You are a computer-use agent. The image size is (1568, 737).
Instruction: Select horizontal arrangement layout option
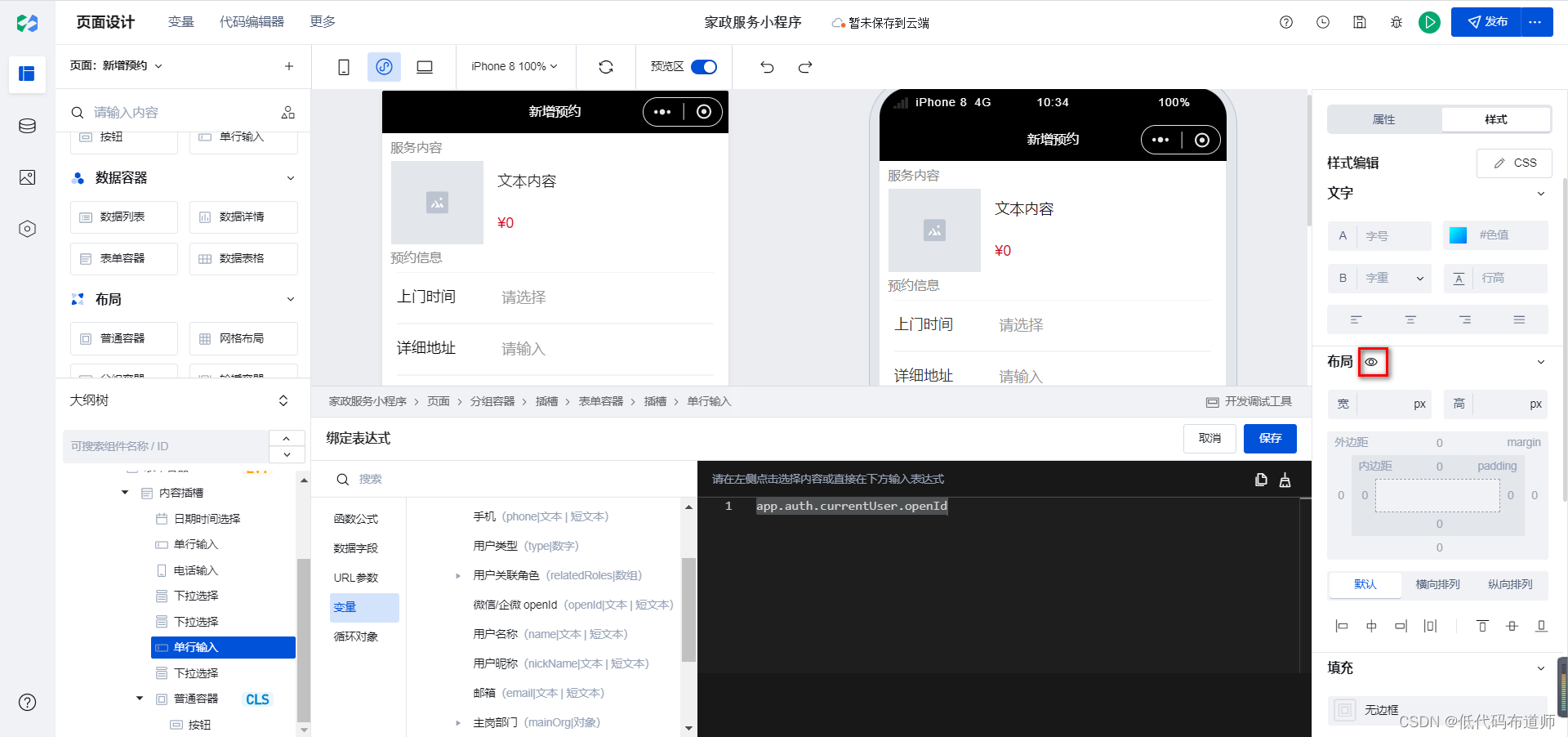[1437, 584]
